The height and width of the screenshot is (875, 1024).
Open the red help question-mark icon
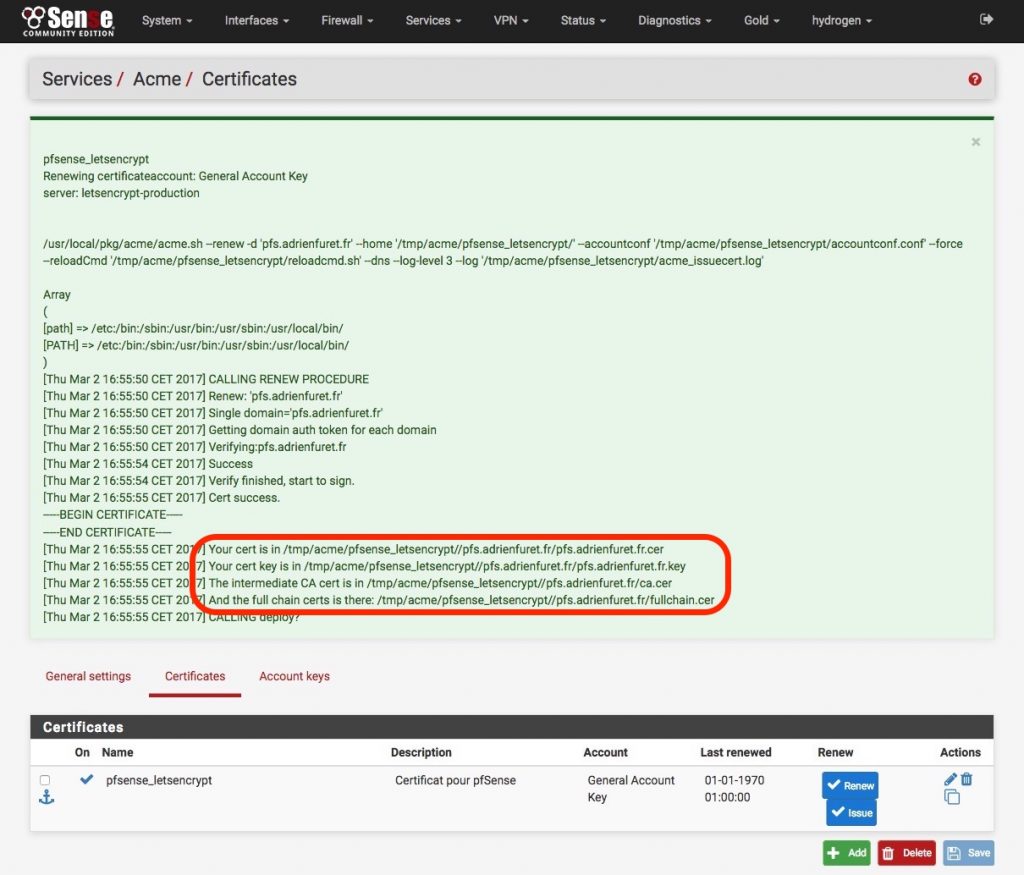pos(974,79)
